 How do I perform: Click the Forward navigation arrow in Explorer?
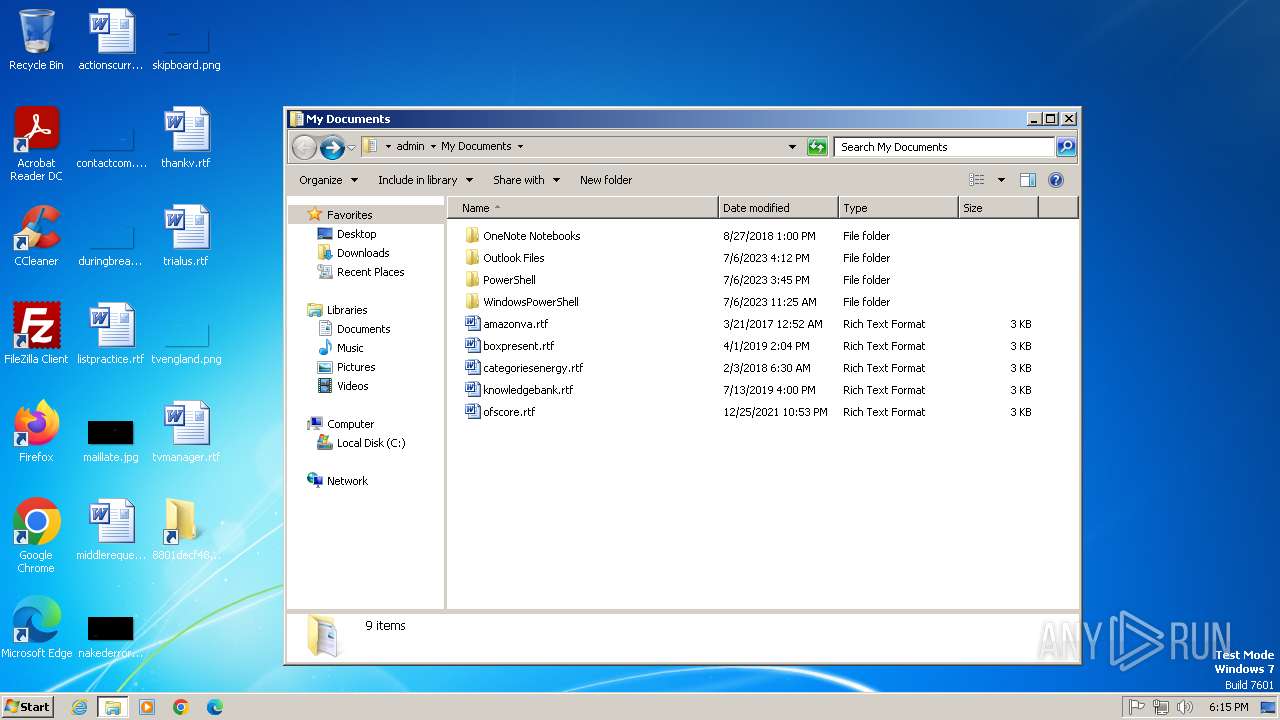click(x=332, y=147)
